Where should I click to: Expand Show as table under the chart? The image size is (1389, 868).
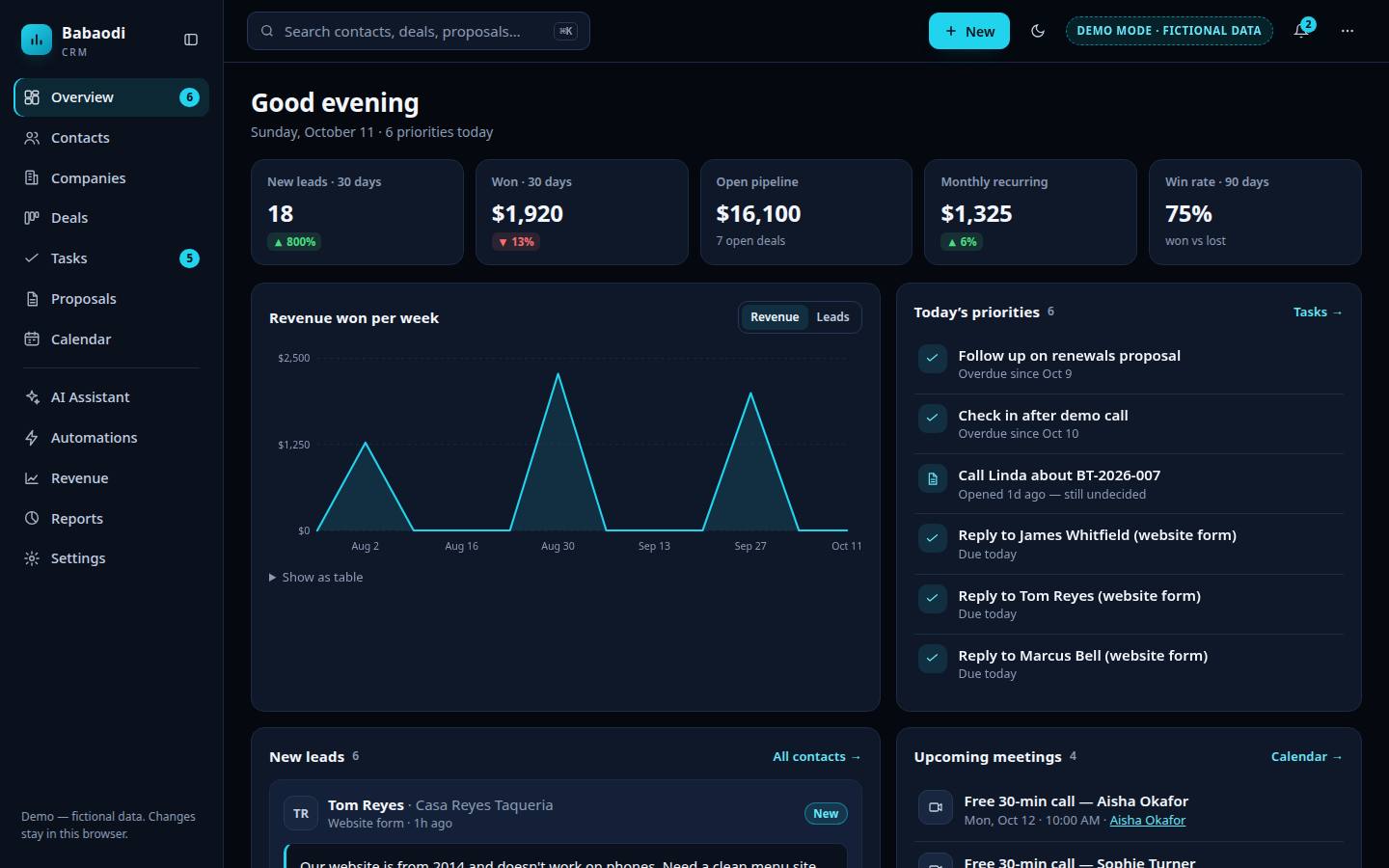(x=316, y=577)
